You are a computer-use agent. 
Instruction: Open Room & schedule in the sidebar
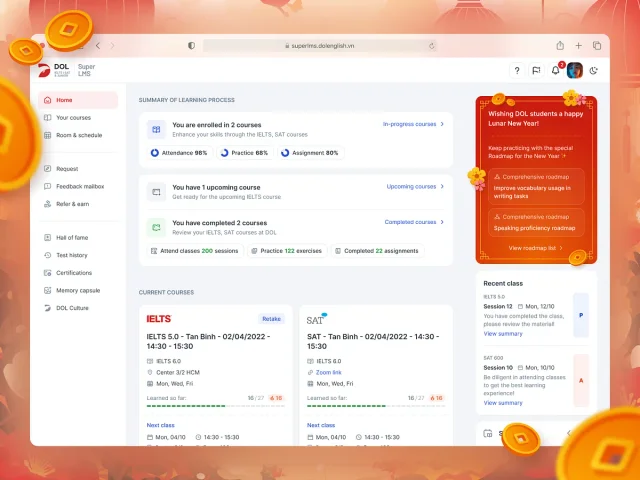point(78,135)
